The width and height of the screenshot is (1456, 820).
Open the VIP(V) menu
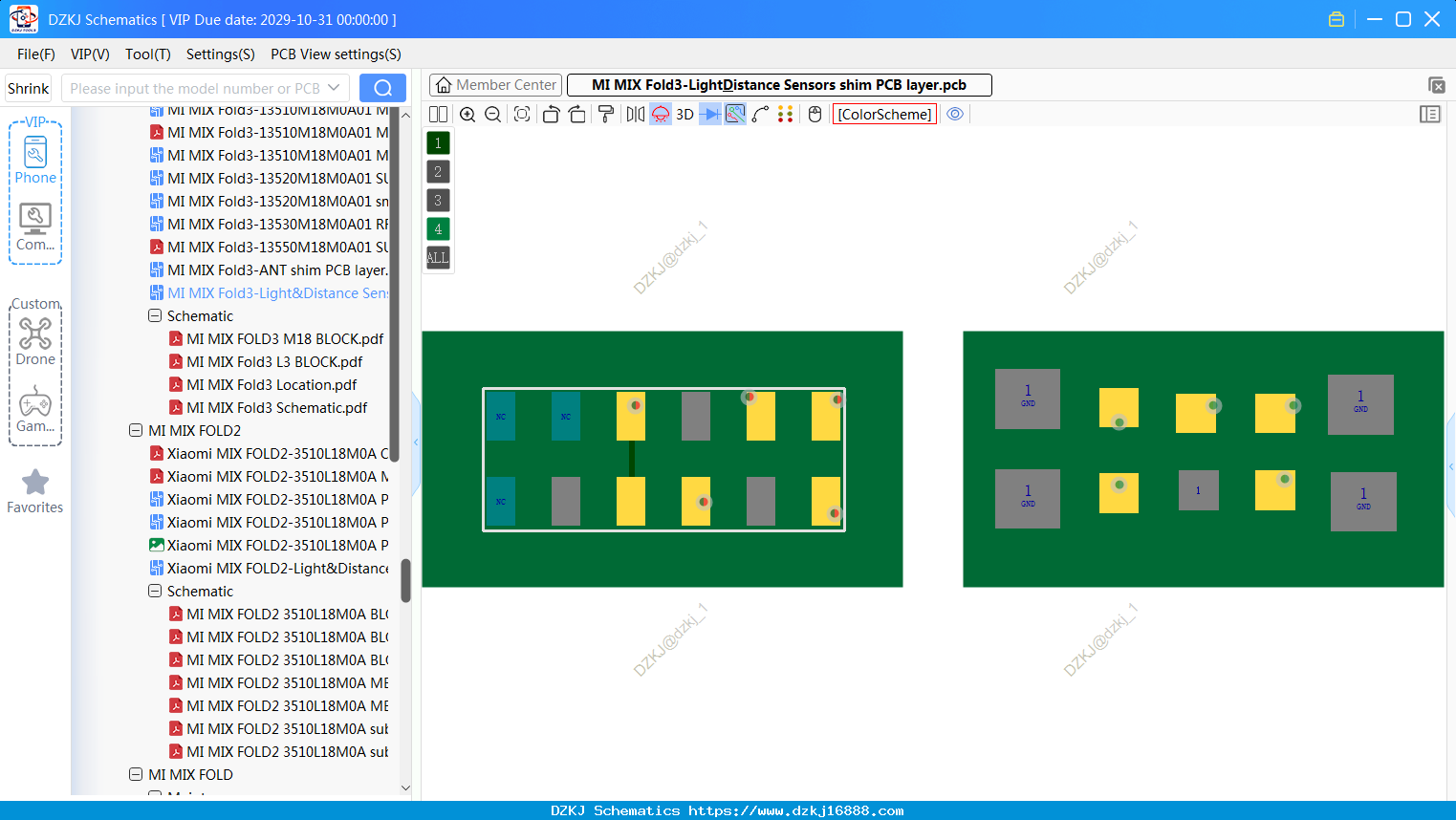pyautogui.click(x=90, y=54)
